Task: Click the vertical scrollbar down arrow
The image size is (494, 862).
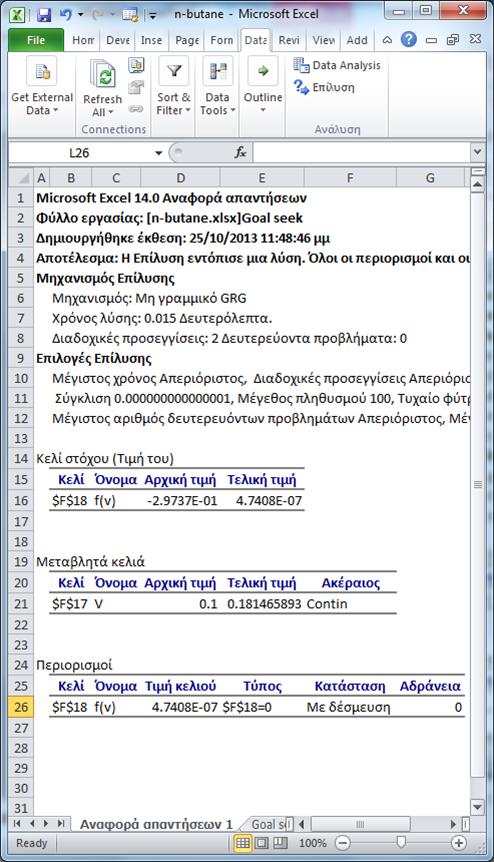Action: coord(478,808)
